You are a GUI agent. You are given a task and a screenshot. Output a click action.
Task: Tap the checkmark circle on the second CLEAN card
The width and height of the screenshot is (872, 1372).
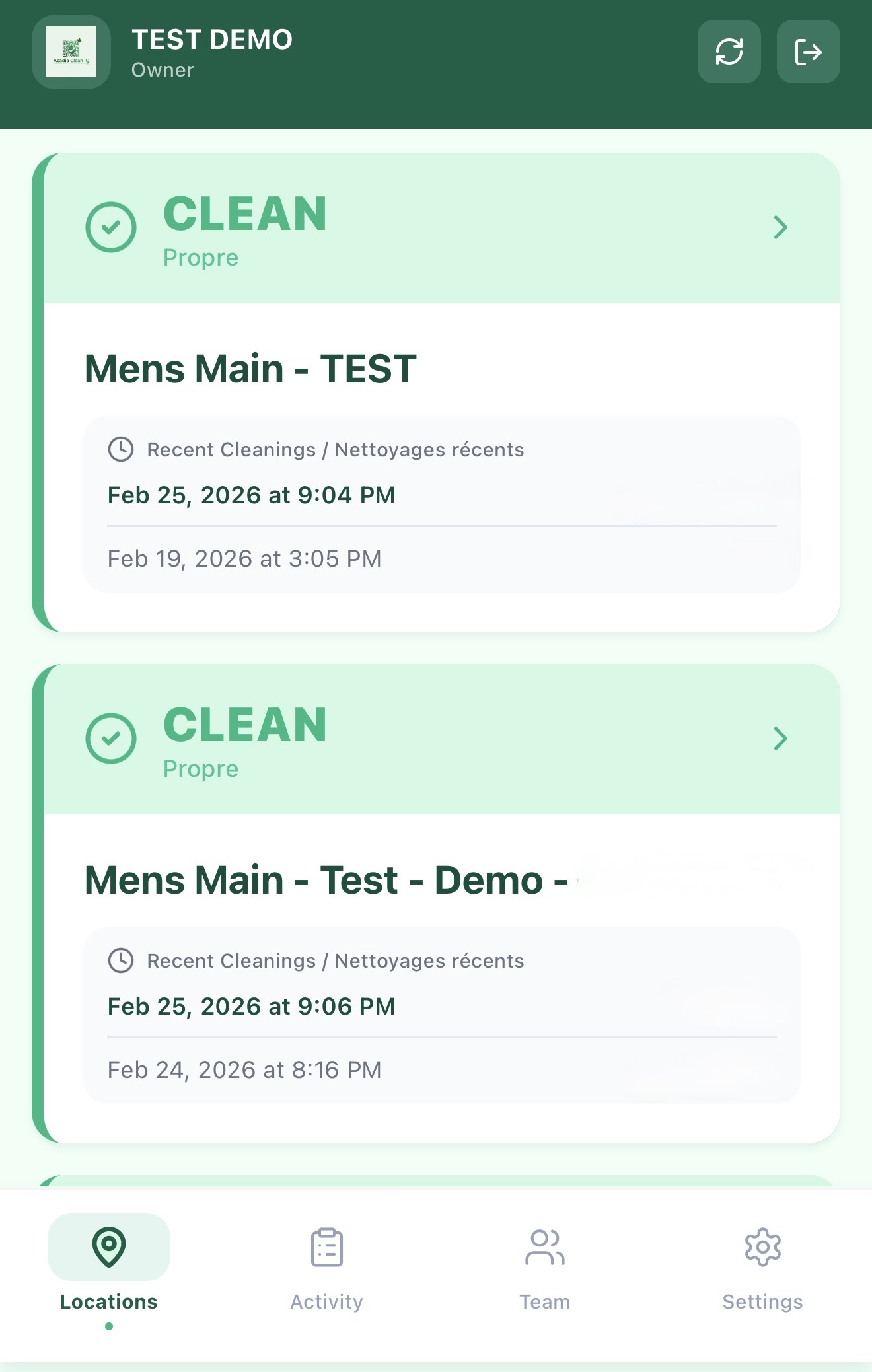click(111, 740)
